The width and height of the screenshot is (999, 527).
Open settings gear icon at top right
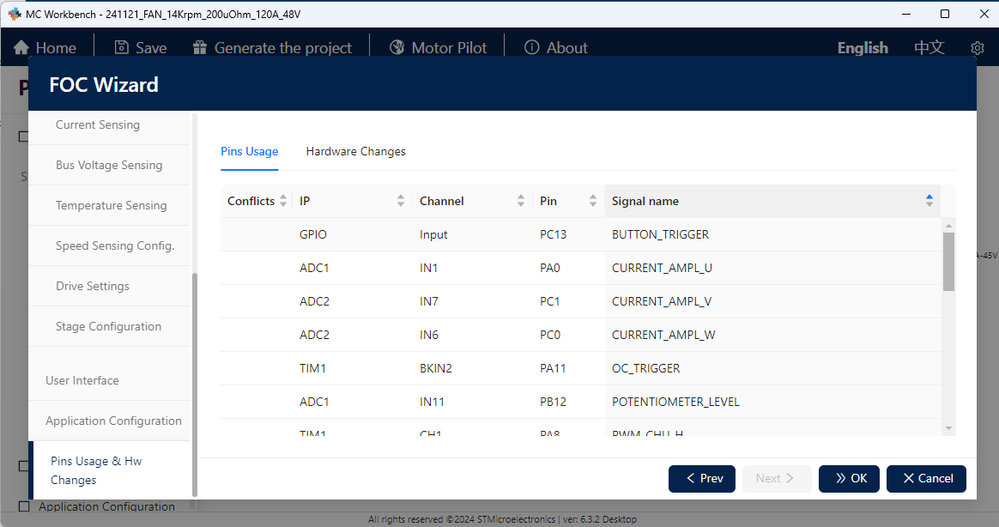[x=977, y=48]
